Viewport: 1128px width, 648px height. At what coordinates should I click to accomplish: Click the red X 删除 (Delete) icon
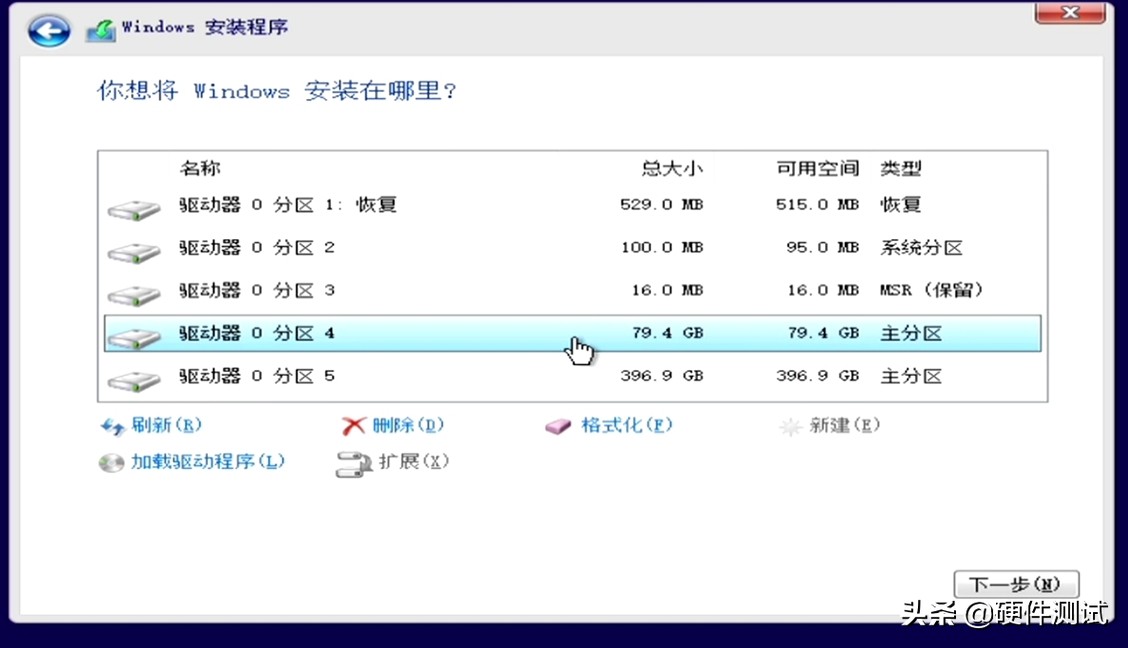(352, 425)
